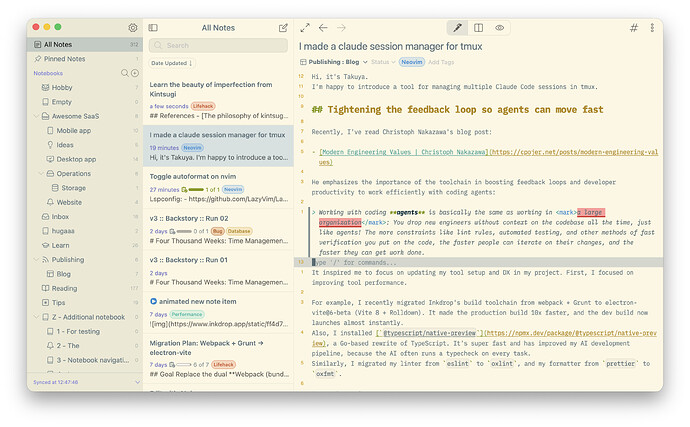Open tags via the hash icon
690x427 pixels.
click(634, 28)
